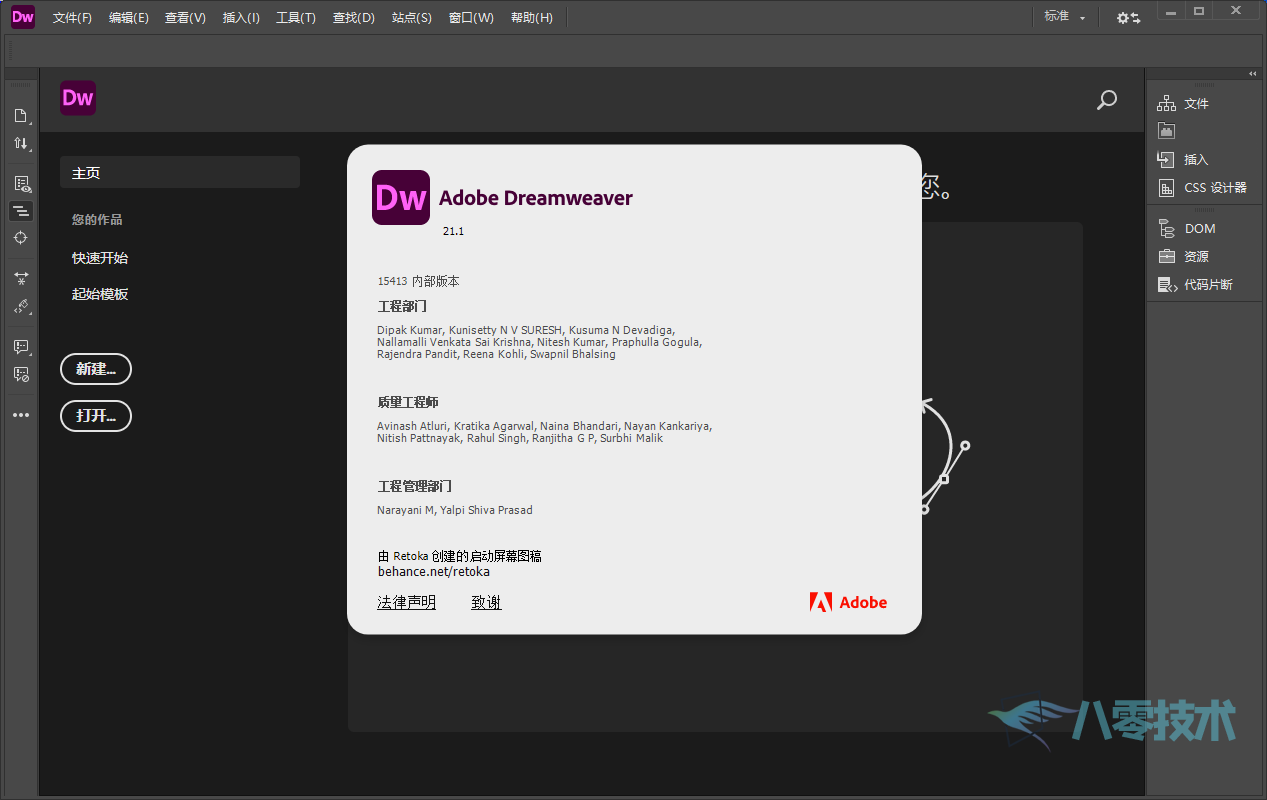Open the 文件(F) menu

(x=72, y=18)
